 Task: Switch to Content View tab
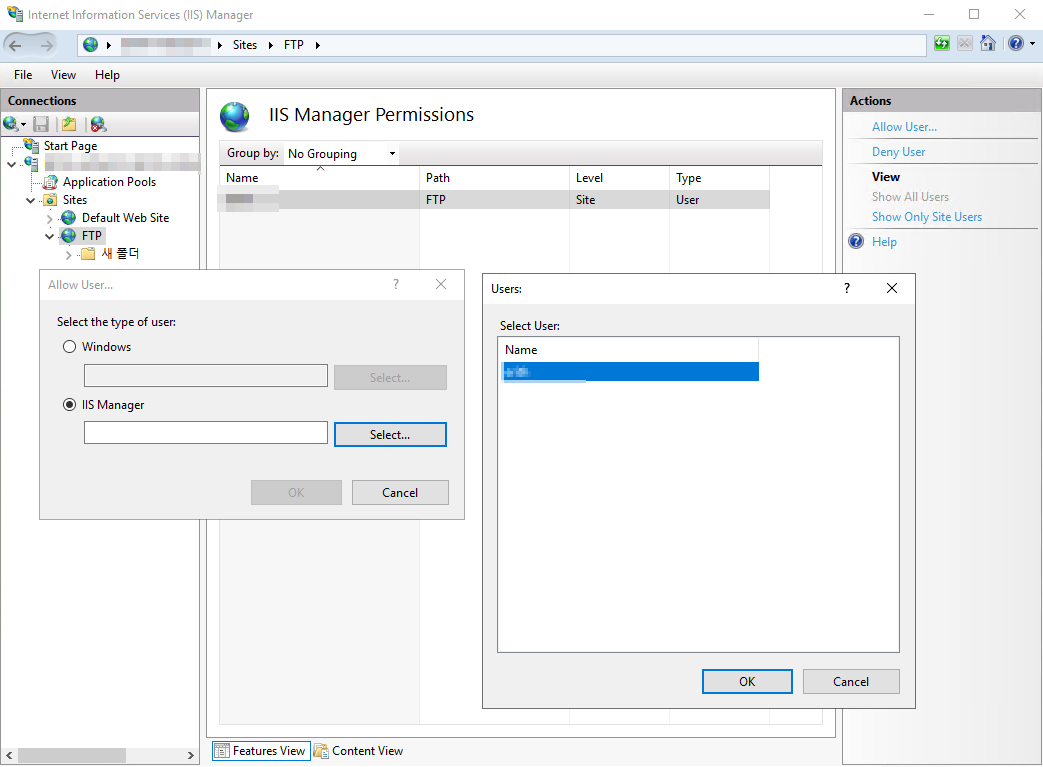pyautogui.click(x=359, y=750)
